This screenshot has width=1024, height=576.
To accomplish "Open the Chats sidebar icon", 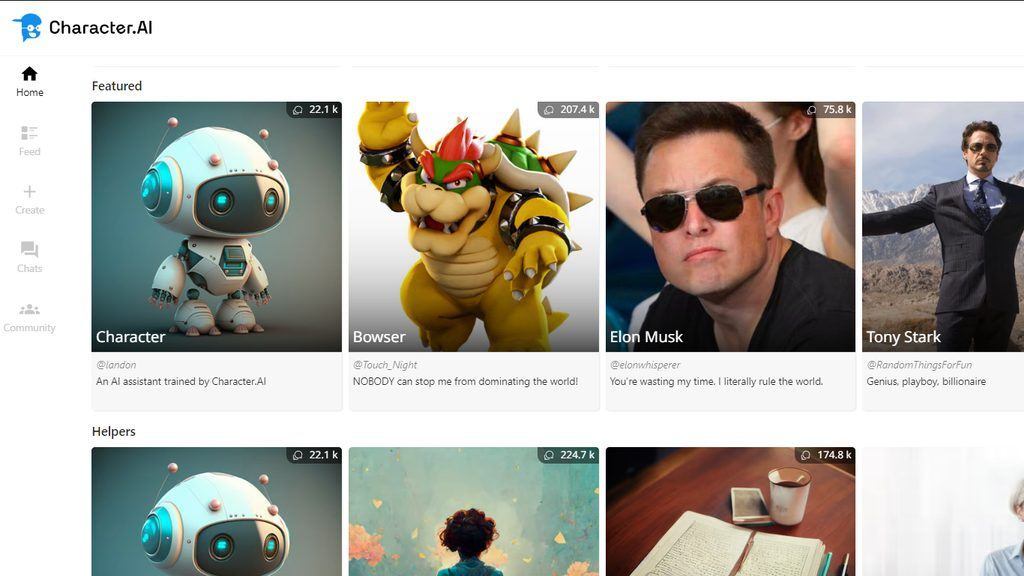I will click(x=29, y=249).
